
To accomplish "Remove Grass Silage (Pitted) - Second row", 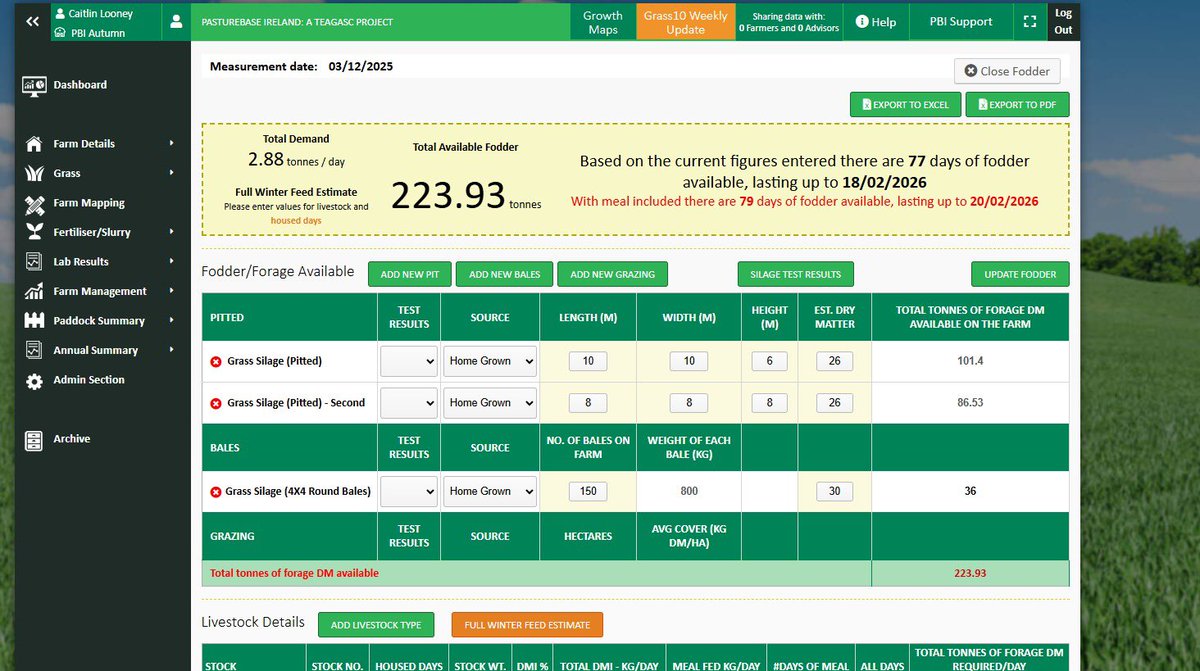I will [x=215, y=403].
